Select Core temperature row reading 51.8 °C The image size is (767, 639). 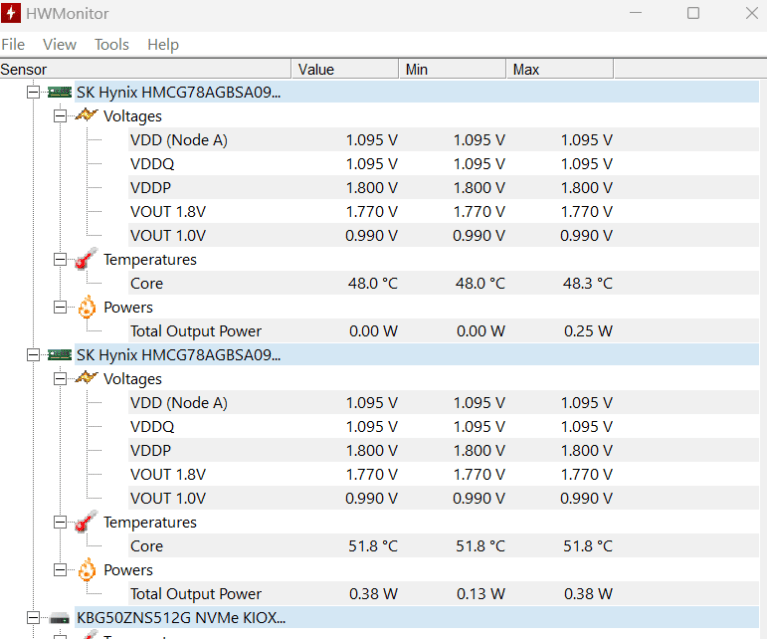443,546
